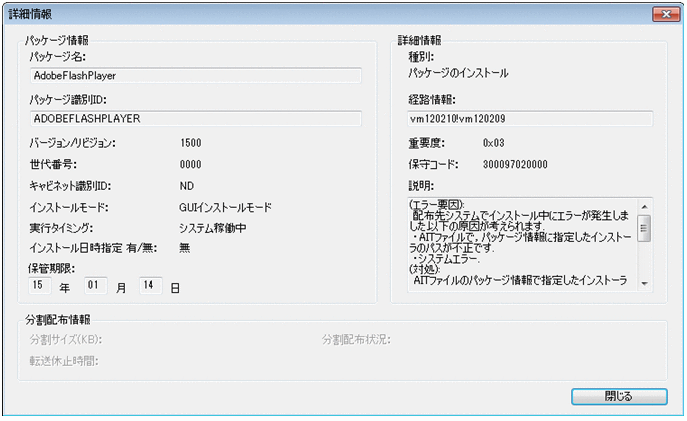Image resolution: width=687 pixels, height=421 pixels.
Task: Click the 保管期限 month field 01
Action: [96, 285]
